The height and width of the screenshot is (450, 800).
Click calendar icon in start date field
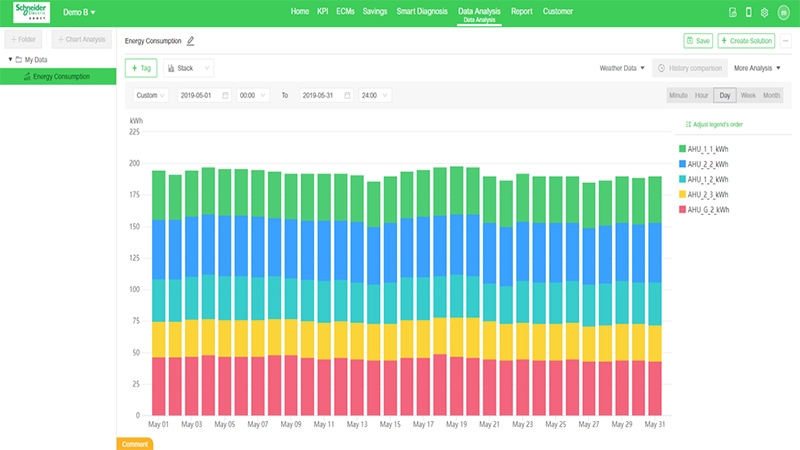tap(225, 95)
